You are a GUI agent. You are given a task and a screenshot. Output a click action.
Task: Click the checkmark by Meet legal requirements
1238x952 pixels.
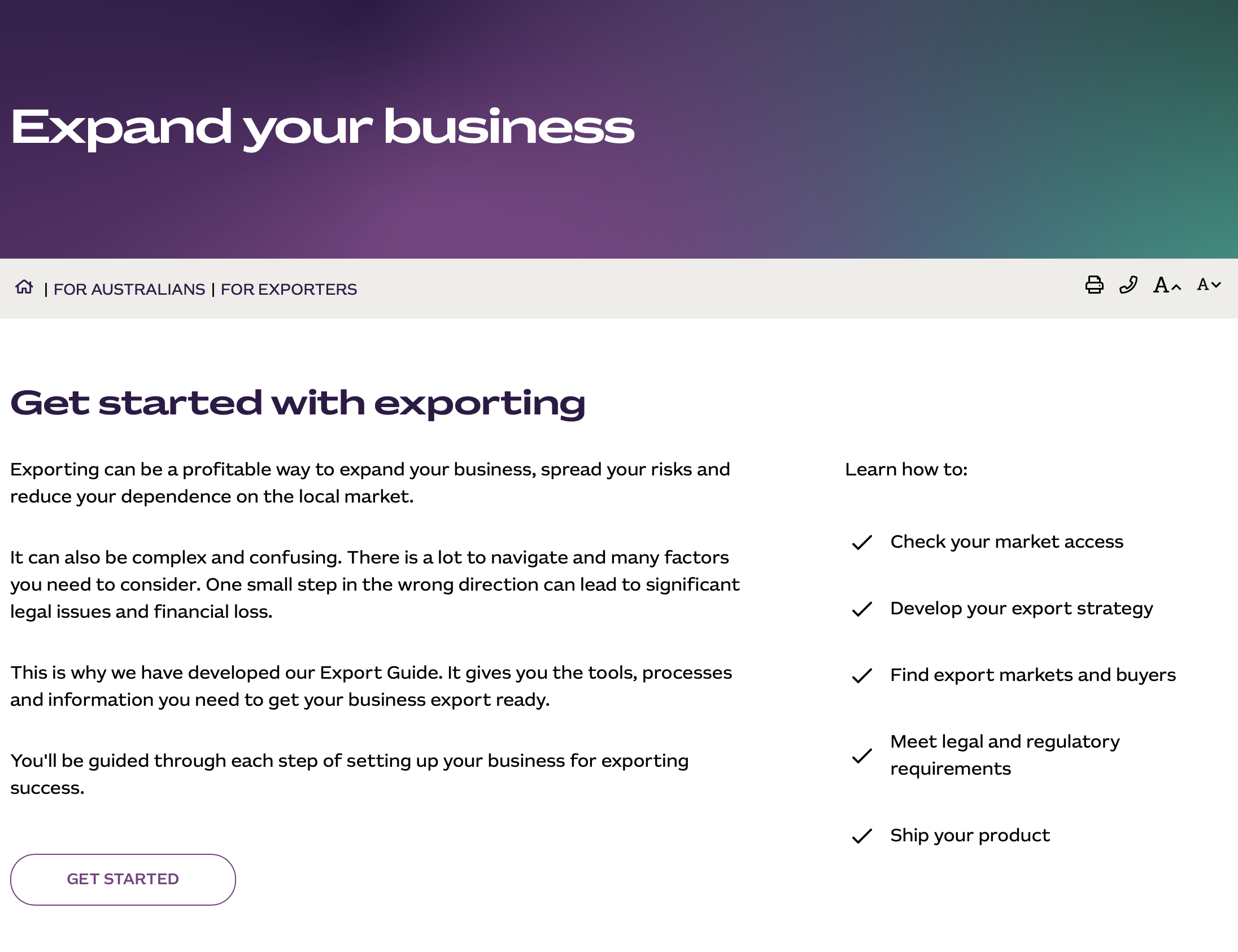(862, 756)
